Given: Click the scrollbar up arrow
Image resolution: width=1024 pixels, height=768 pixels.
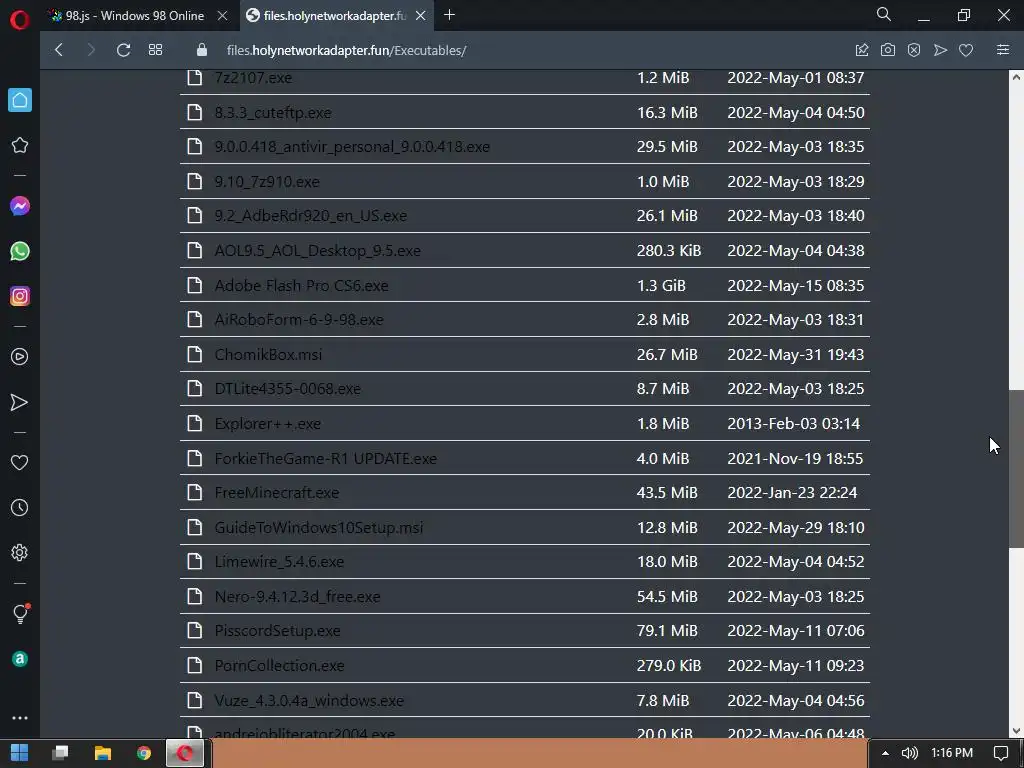Looking at the screenshot, I should click(1016, 78).
